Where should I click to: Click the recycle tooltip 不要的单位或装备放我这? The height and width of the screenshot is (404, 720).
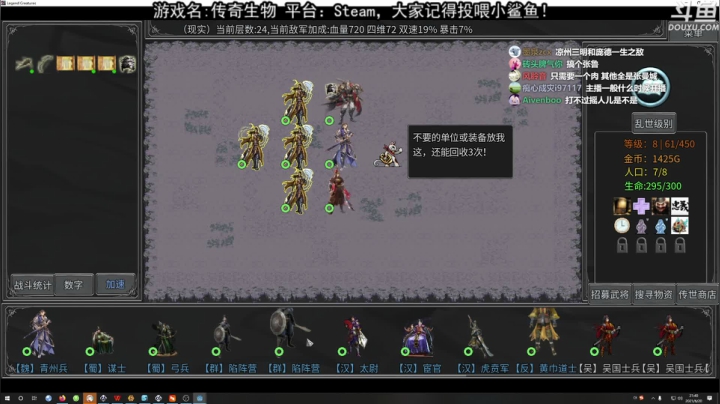pyautogui.click(x=460, y=152)
